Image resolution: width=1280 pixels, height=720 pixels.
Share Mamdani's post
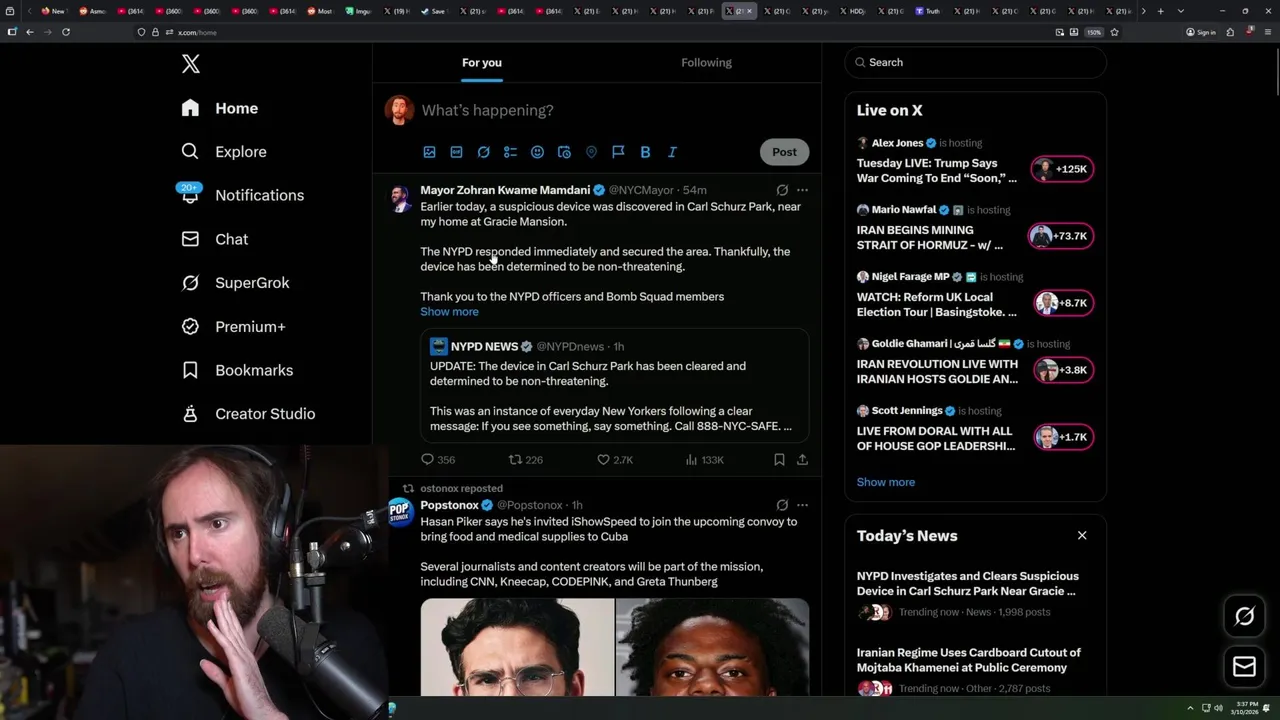click(802, 460)
